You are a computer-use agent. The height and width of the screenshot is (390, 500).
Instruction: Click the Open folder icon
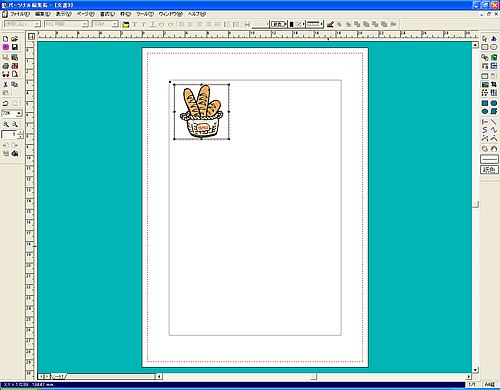pyautogui.click(x=14, y=39)
